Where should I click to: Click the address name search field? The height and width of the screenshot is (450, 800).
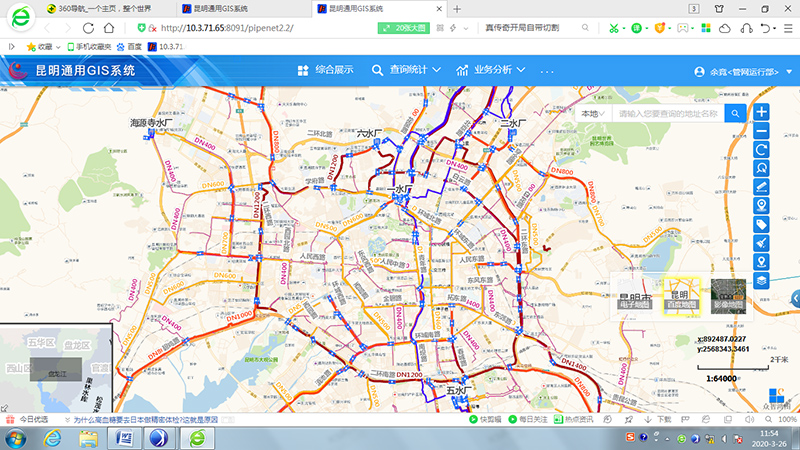pyautogui.click(x=668, y=113)
